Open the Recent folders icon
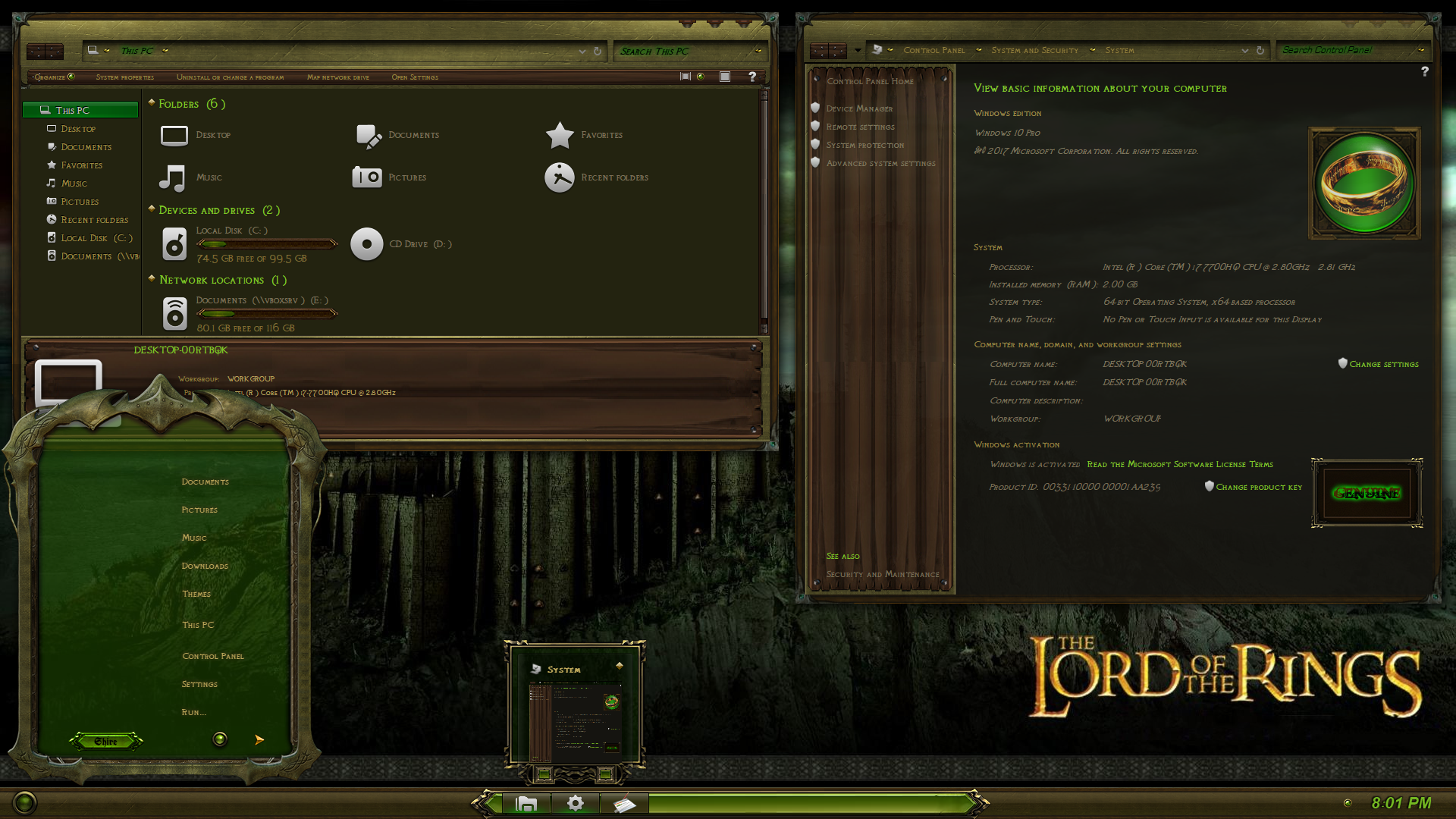 click(559, 177)
